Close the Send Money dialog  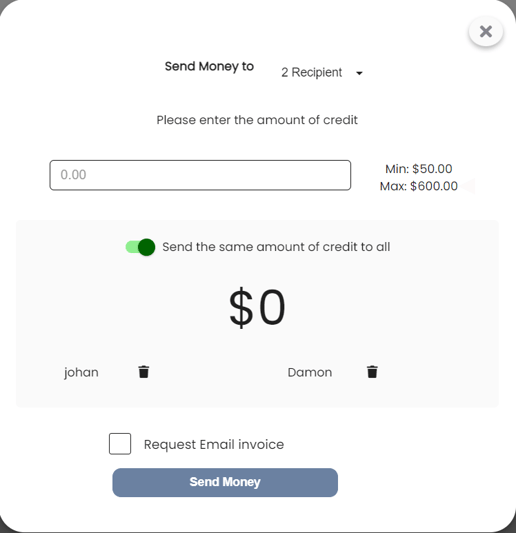[x=486, y=32]
